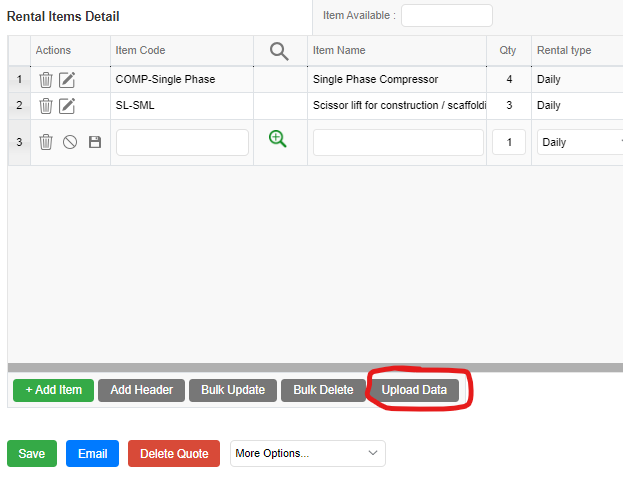Open Bulk Update
The height and width of the screenshot is (477, 623).
click(233, 390)
